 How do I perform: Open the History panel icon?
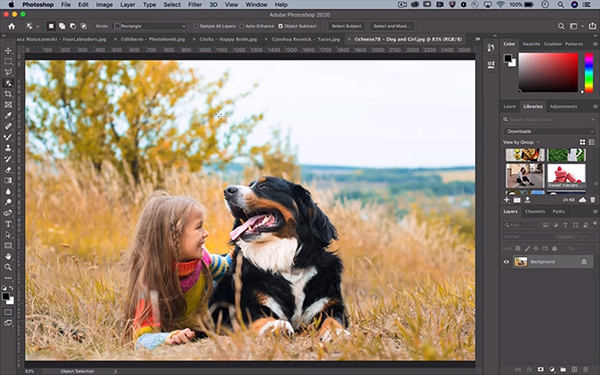pyautogui.click(x=491, y=47)
